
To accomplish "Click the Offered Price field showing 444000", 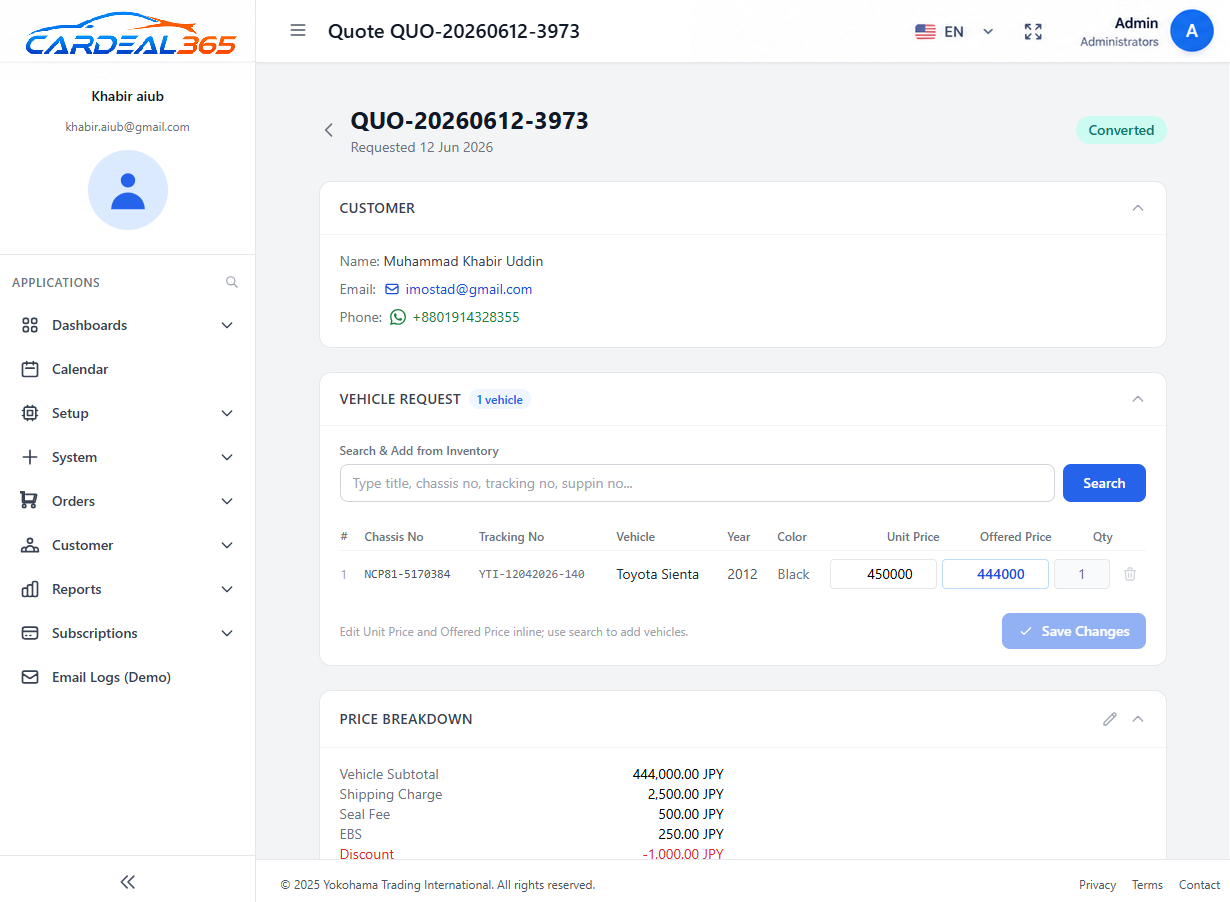I will (x=995, y=574).
